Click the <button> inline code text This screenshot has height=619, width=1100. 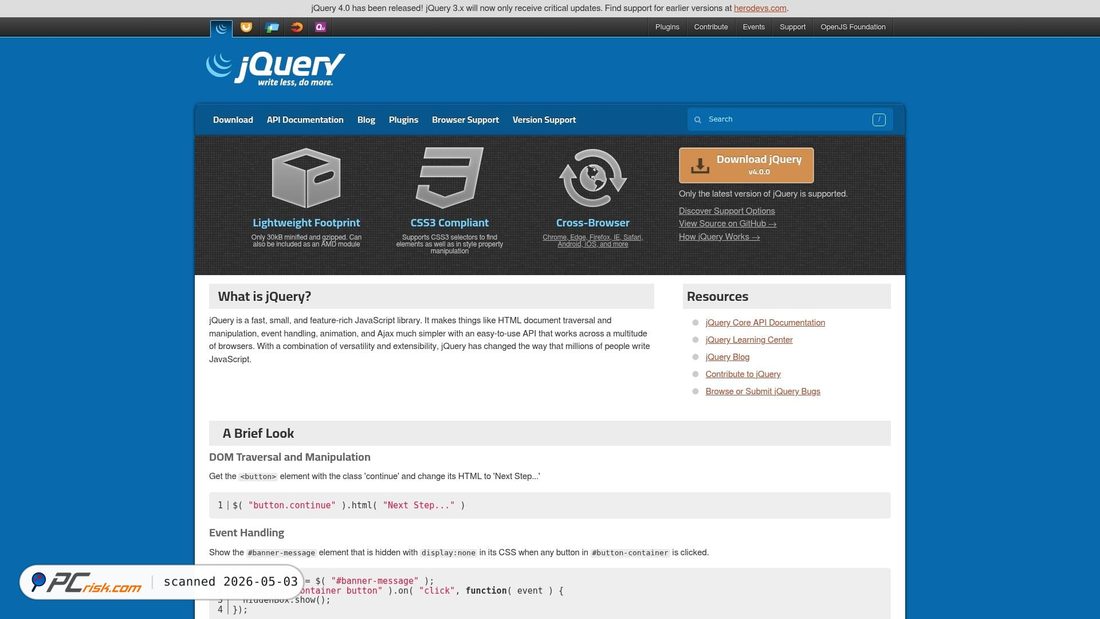[258, 477]
